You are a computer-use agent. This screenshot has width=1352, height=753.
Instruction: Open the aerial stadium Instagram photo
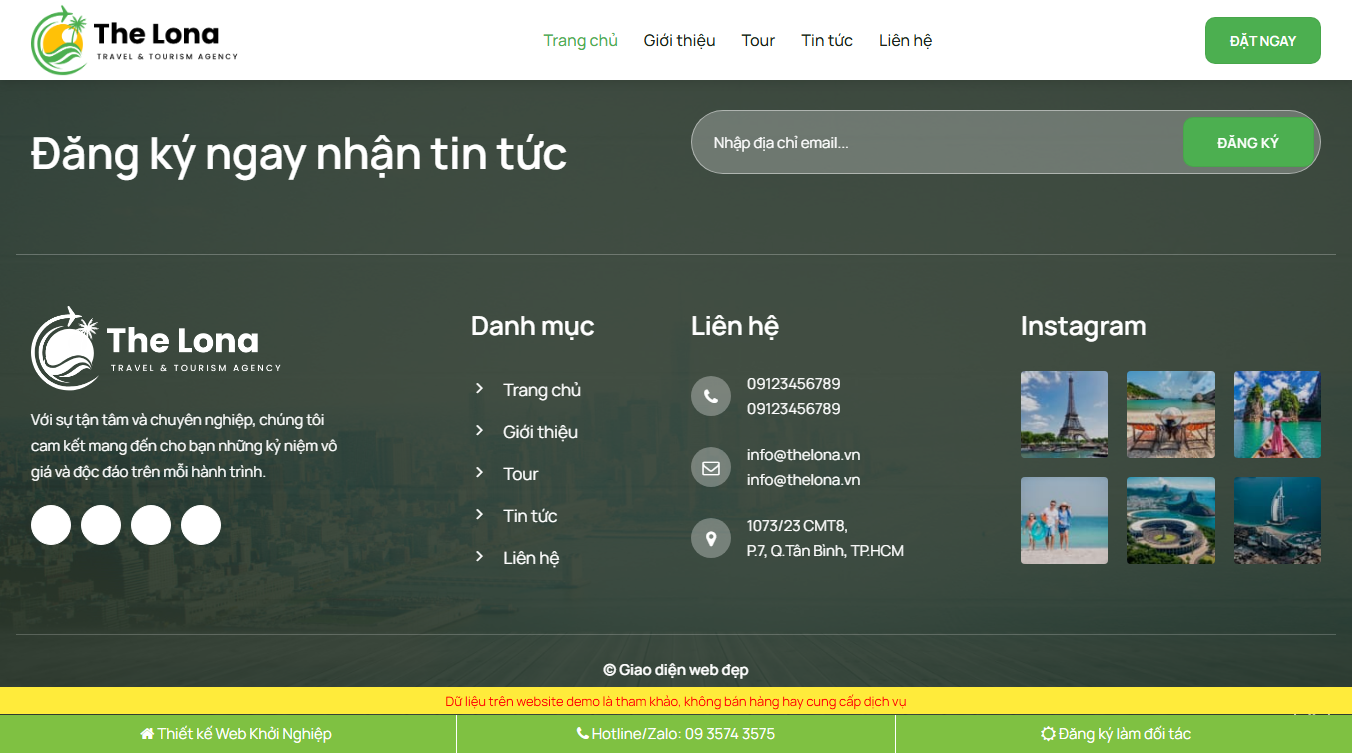(1171, 520)
